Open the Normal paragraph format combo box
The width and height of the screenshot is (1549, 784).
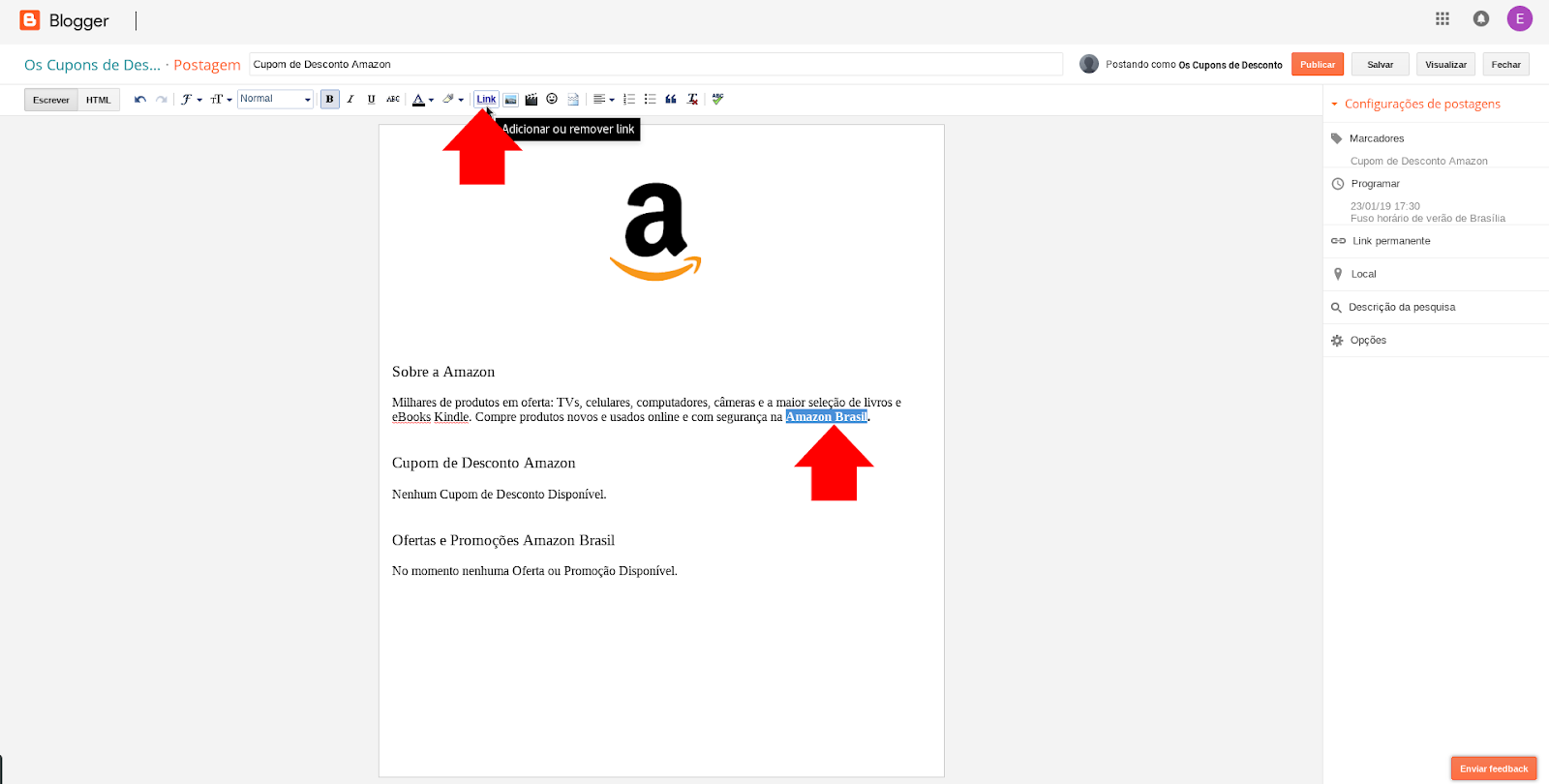276,99
